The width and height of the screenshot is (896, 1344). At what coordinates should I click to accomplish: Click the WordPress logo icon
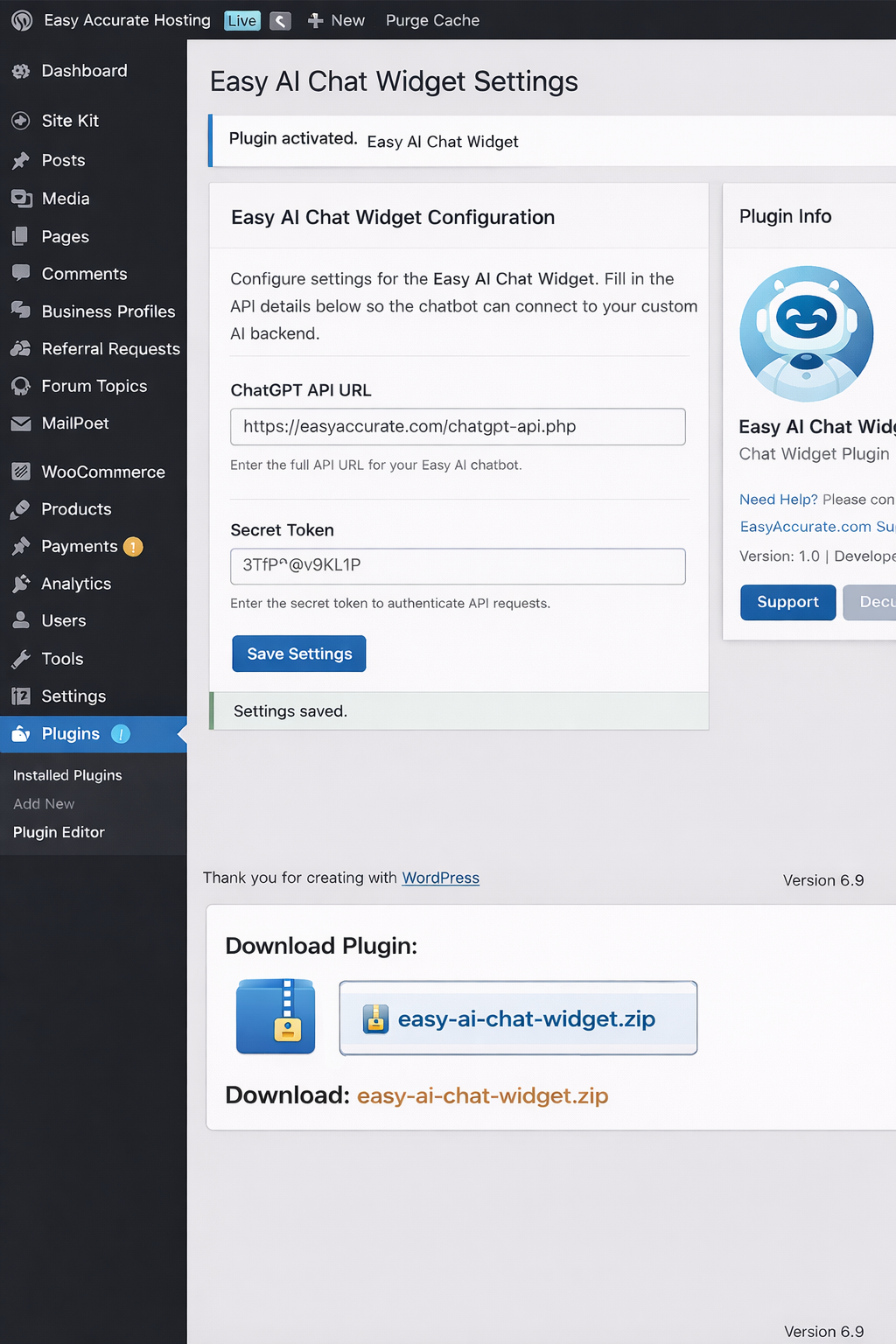pyautogui.click(x=22, y=20)
